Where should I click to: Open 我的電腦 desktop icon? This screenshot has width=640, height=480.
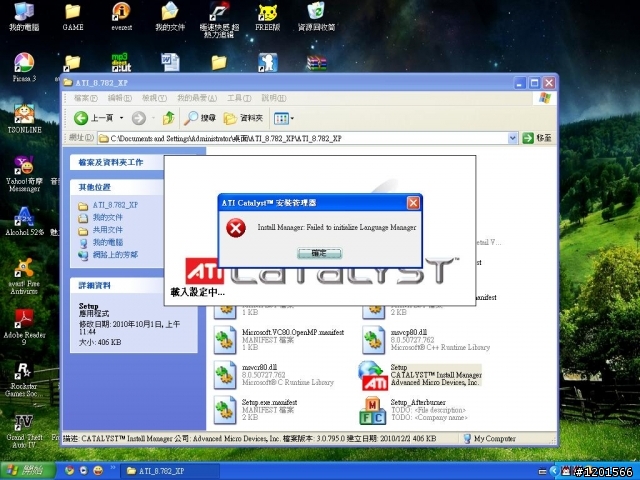pyautogui.click(x=24, y=17)
